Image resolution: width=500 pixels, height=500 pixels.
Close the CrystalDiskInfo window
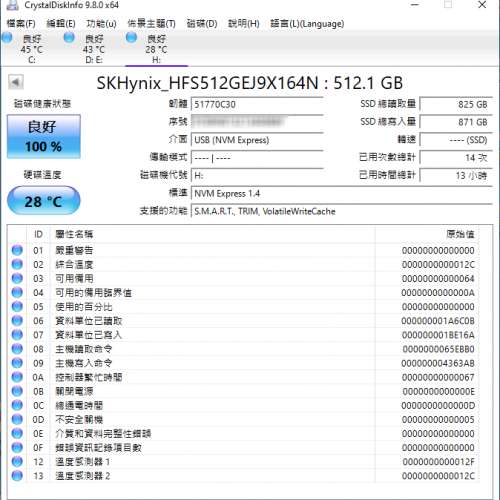pos(482,5)
